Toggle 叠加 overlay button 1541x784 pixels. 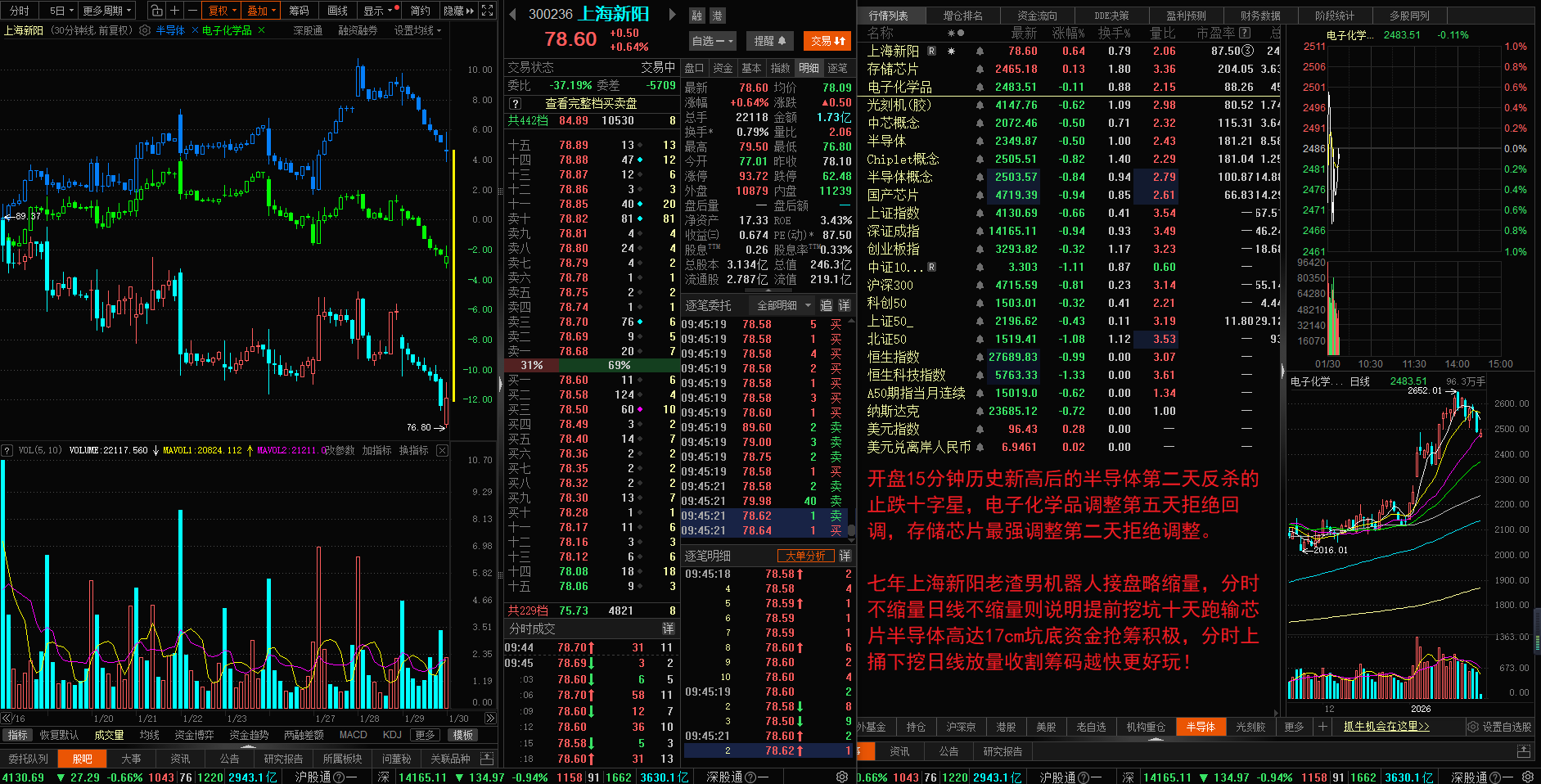[x=262, y=11]
